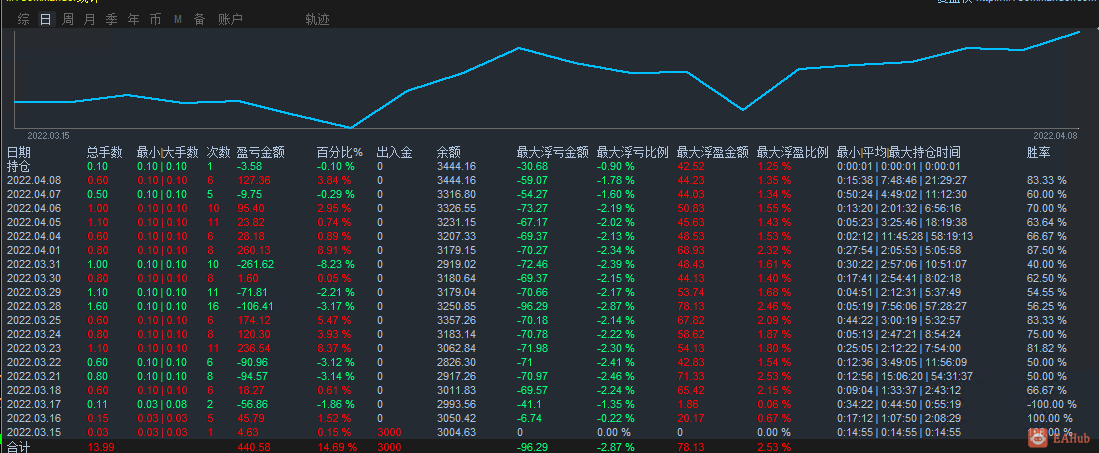Click the 日期 column header
1099x453 pixels.
pos(19,152)
